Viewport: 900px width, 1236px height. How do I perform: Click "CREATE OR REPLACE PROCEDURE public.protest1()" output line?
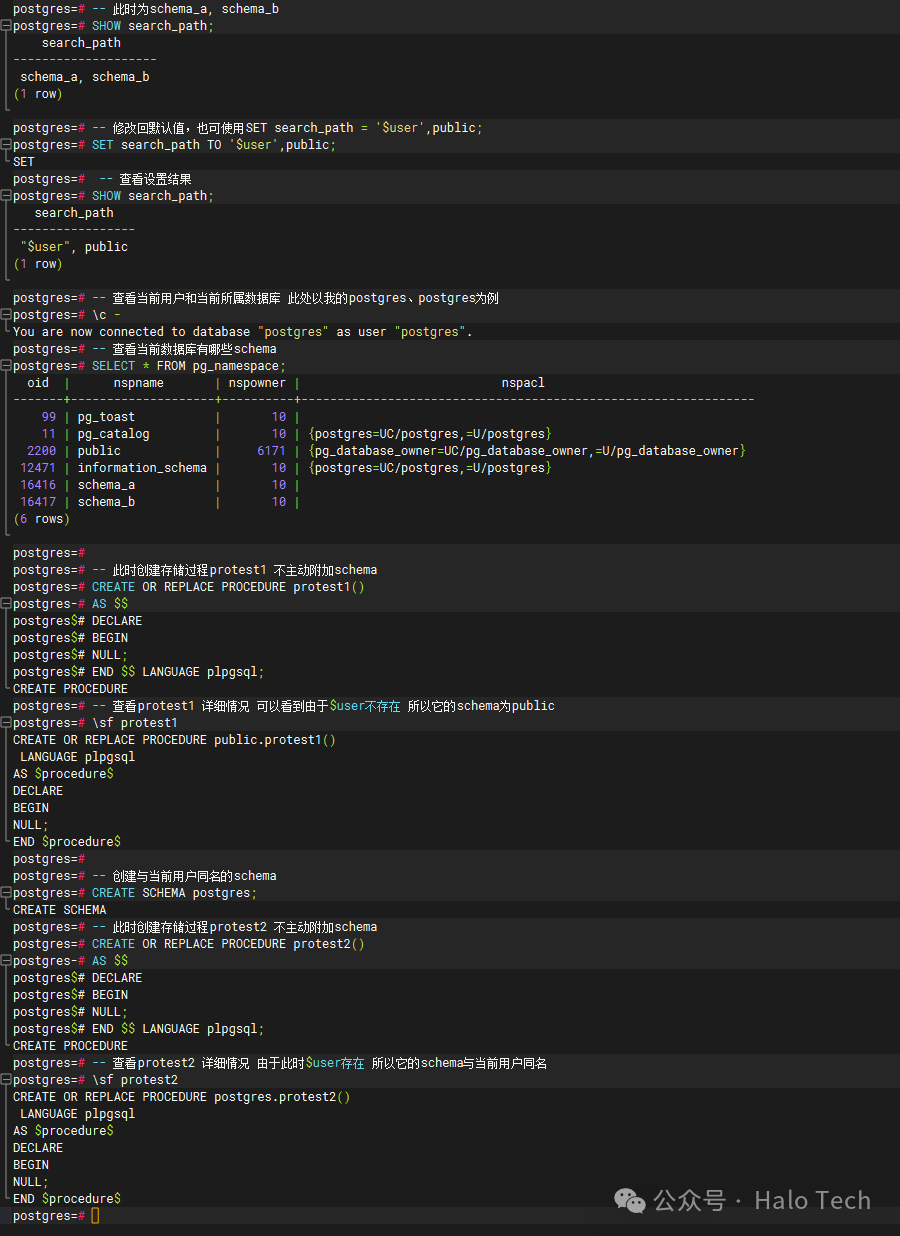[175, 740]
